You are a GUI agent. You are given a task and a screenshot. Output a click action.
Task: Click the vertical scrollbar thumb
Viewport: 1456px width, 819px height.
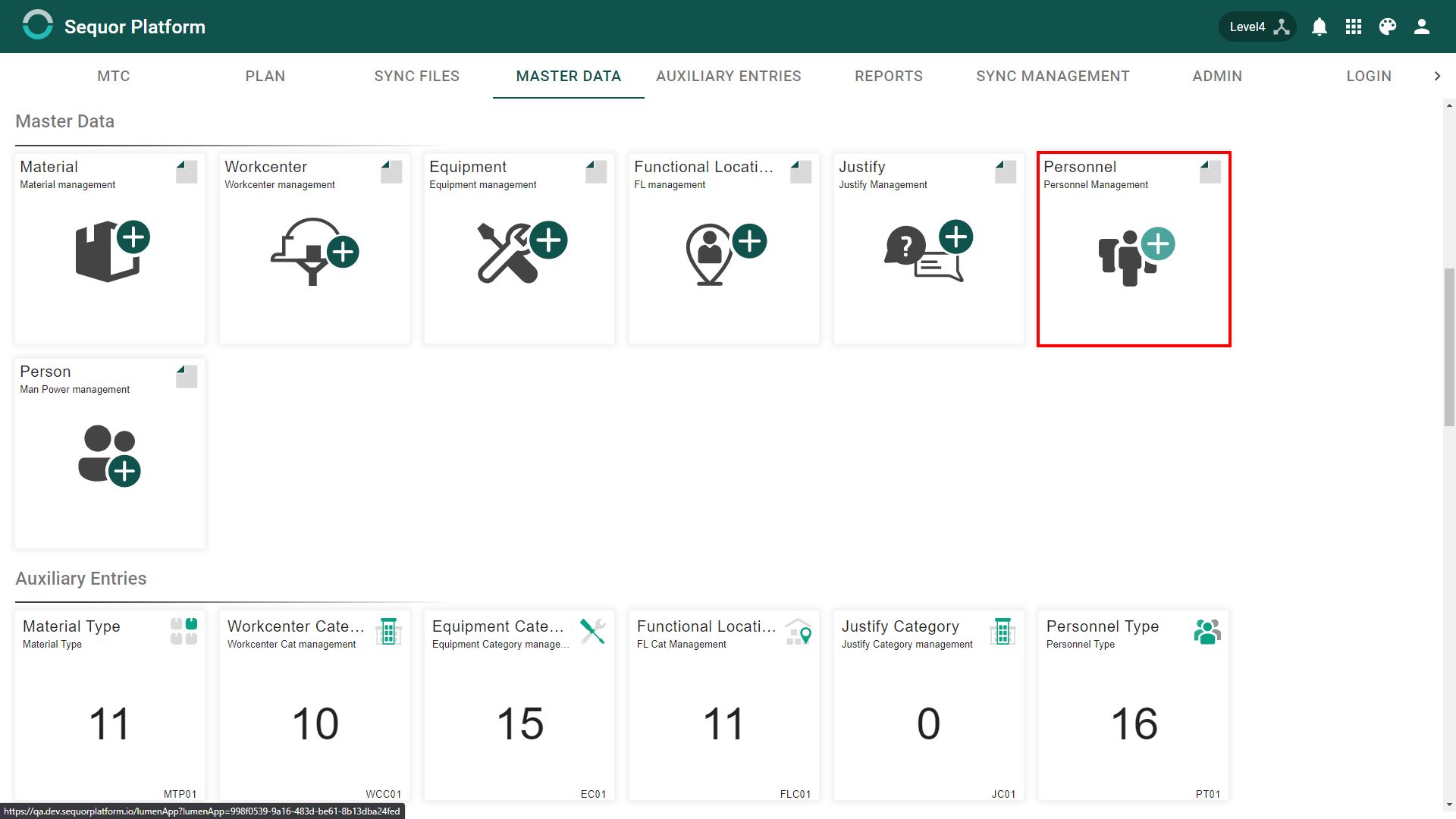1449,347
